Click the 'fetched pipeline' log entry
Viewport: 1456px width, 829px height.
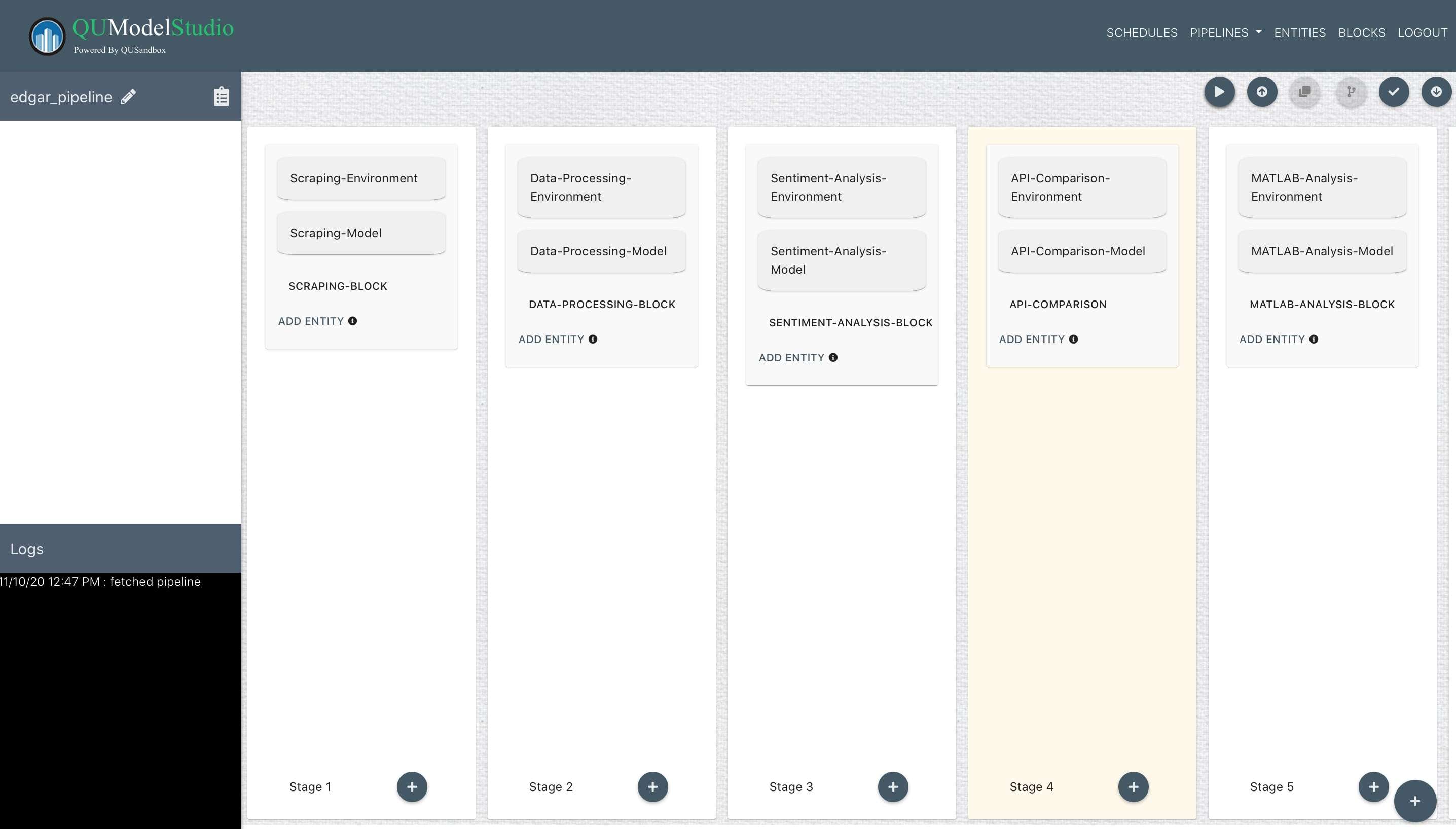[x=100, y=581]
